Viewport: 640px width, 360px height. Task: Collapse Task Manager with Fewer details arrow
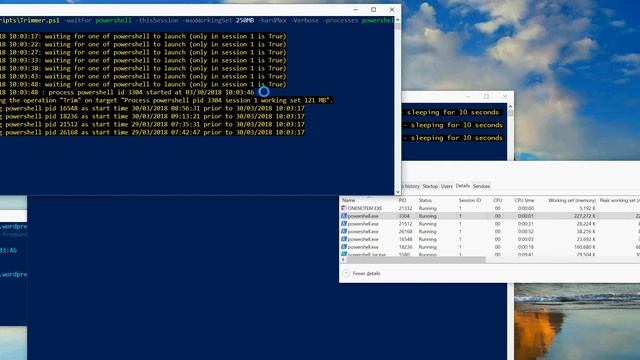click(x=346, y=273)
